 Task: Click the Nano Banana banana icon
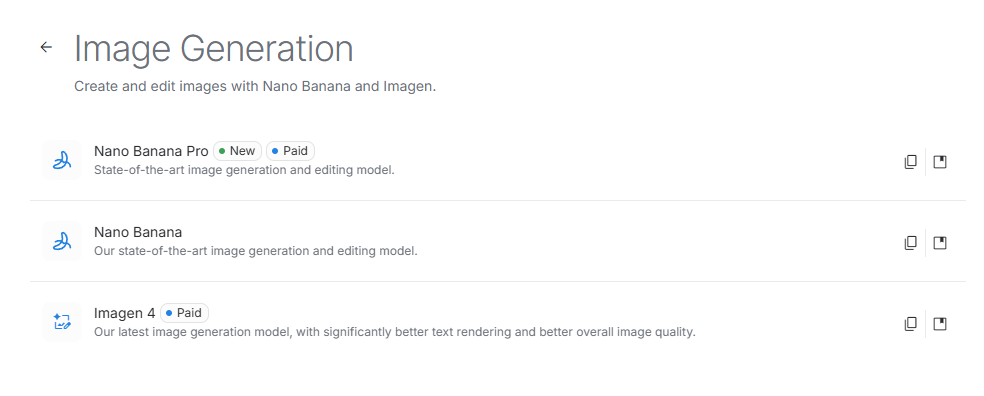(x=62, y=242)
